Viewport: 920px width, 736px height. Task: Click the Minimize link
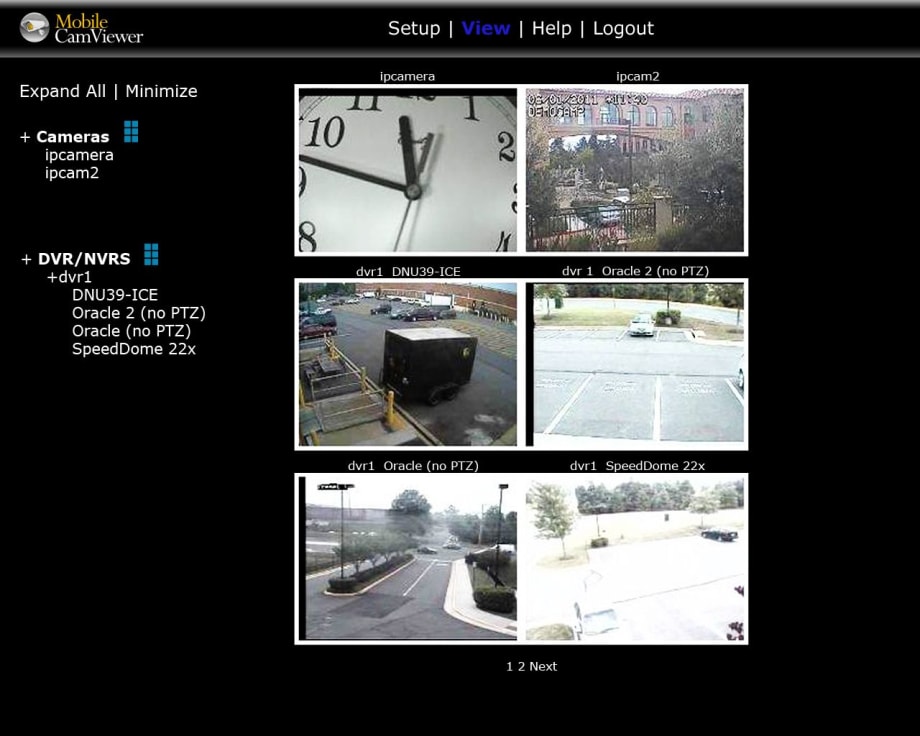pos(161,90)
